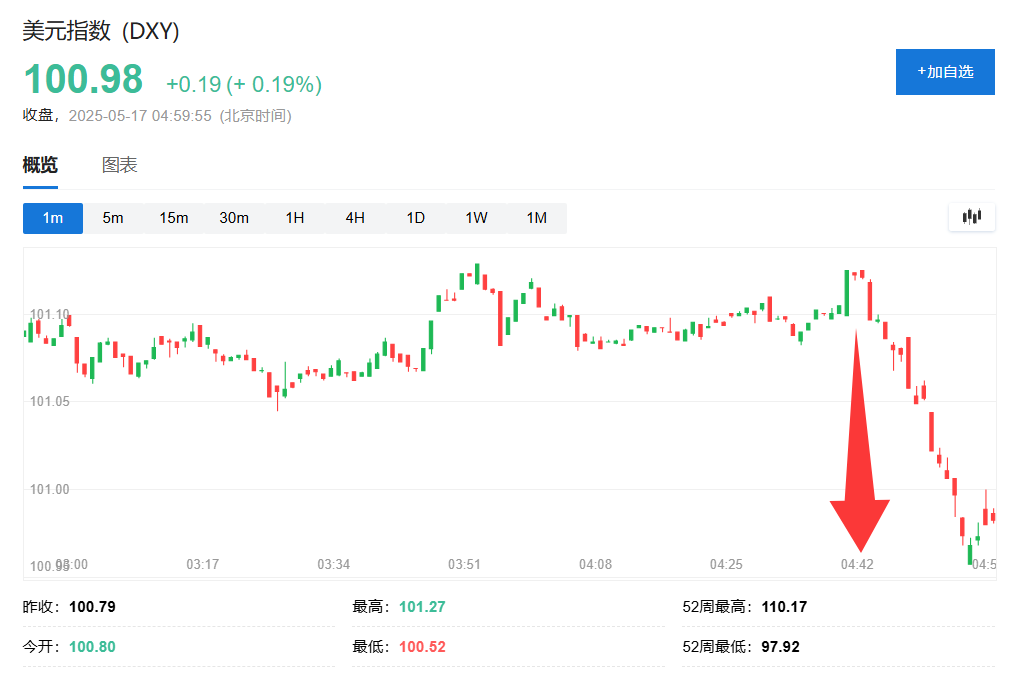
Task: Click the 03:17 time axis label
Action: 203,564
